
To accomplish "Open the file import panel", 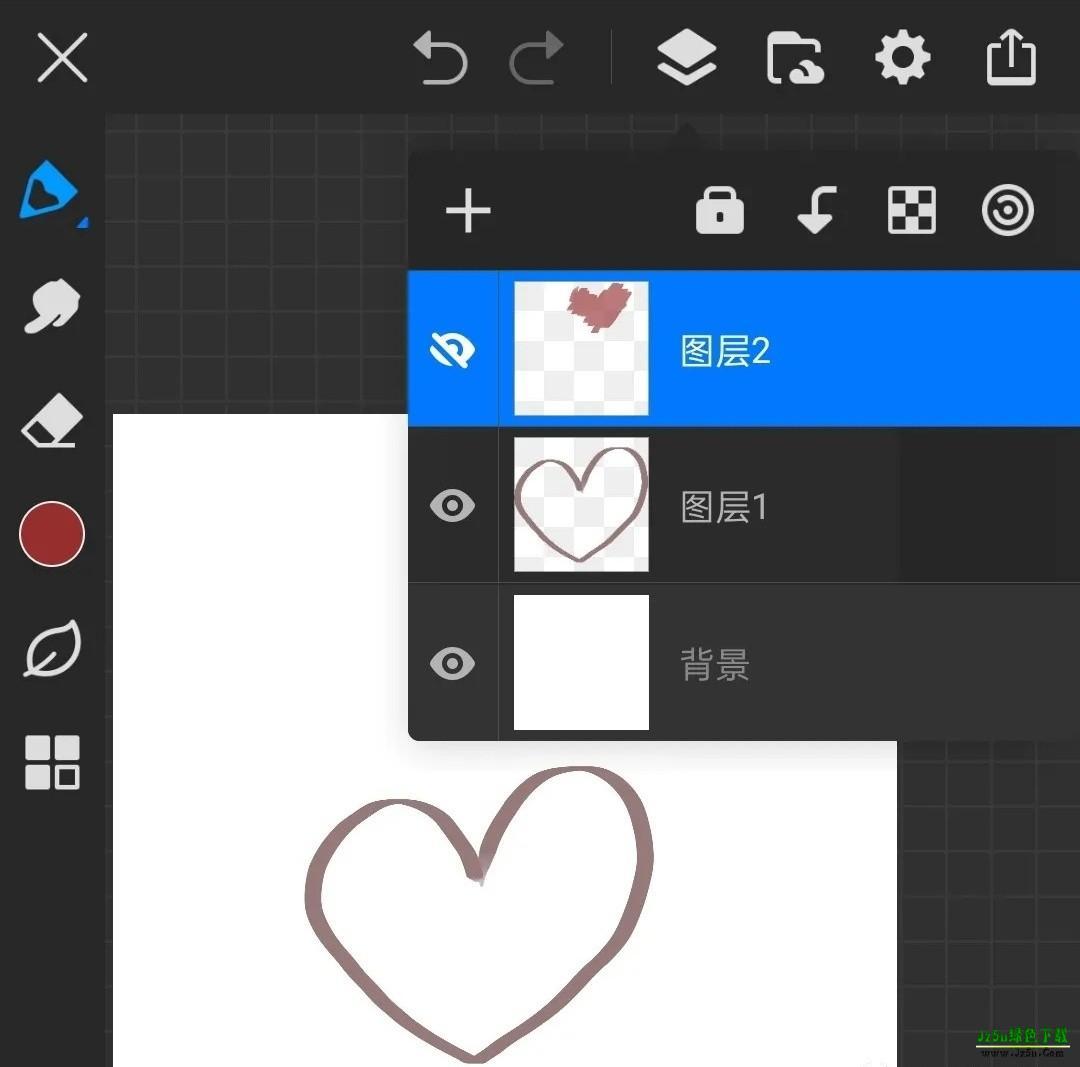I will (795, 57).
